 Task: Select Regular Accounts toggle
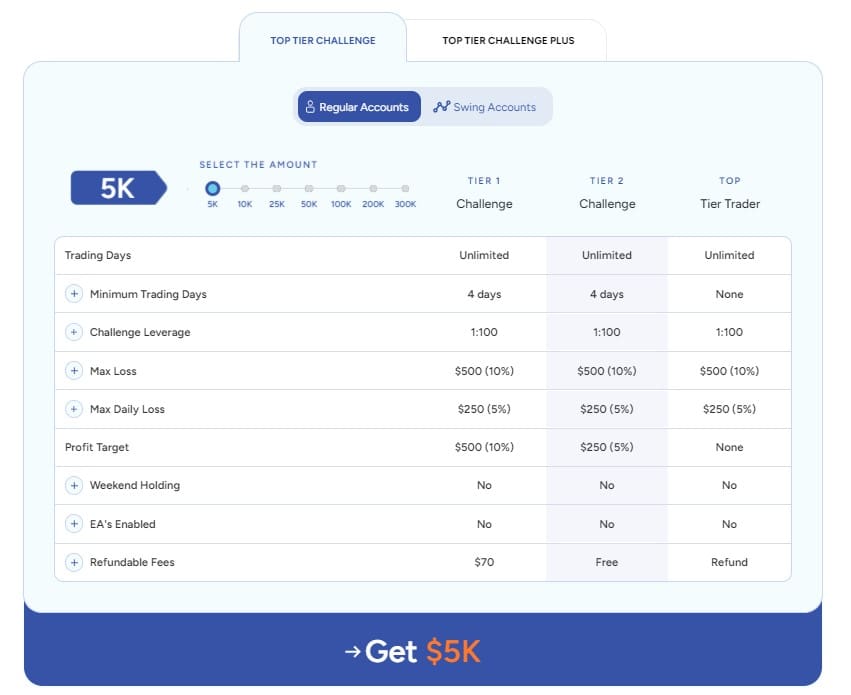click(359, 107)
